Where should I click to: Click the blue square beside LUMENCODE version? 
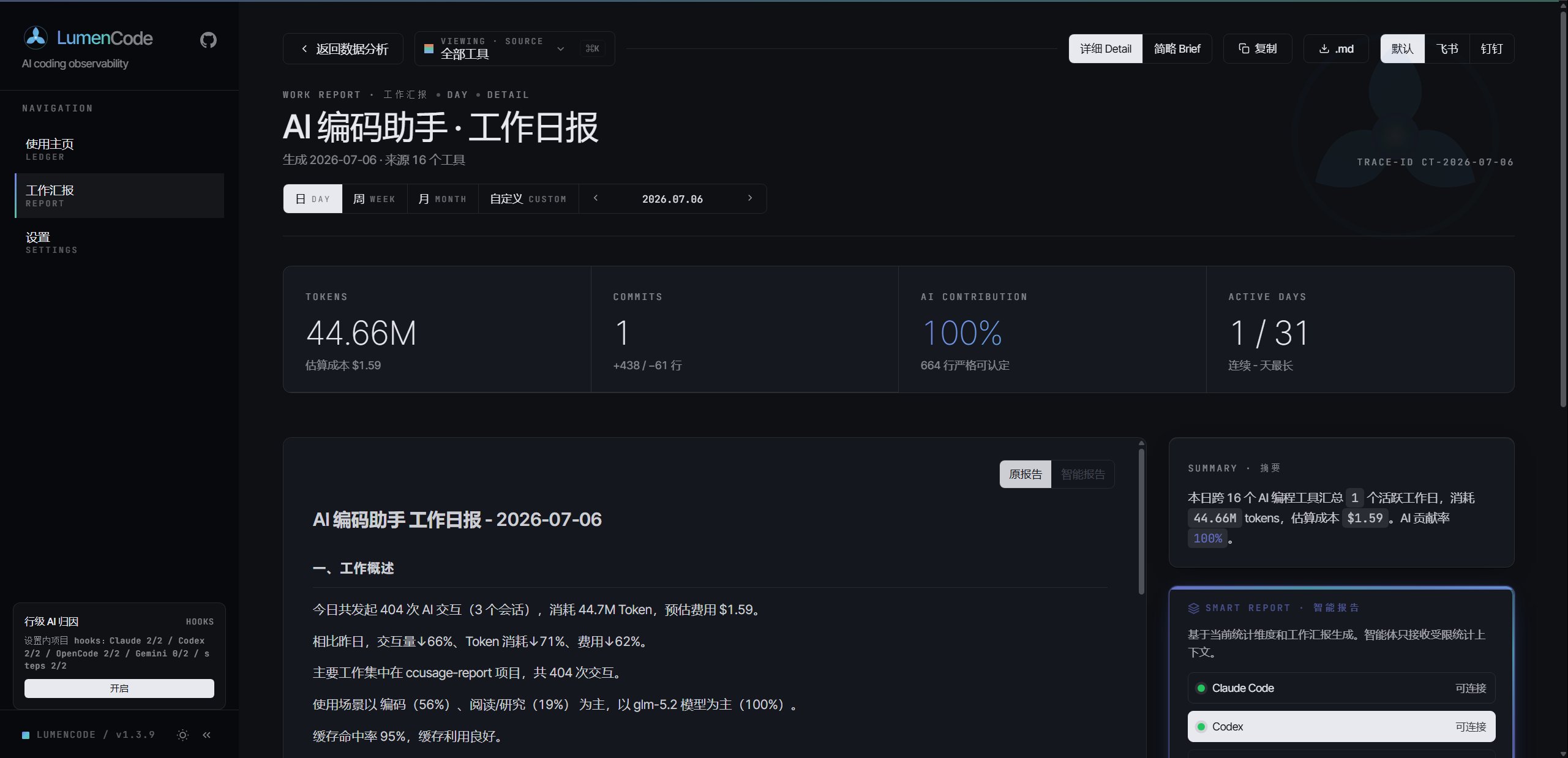click(x=26, y=735)
